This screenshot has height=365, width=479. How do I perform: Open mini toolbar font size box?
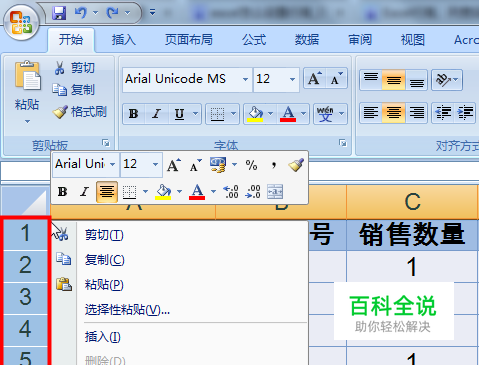(141, 164)
